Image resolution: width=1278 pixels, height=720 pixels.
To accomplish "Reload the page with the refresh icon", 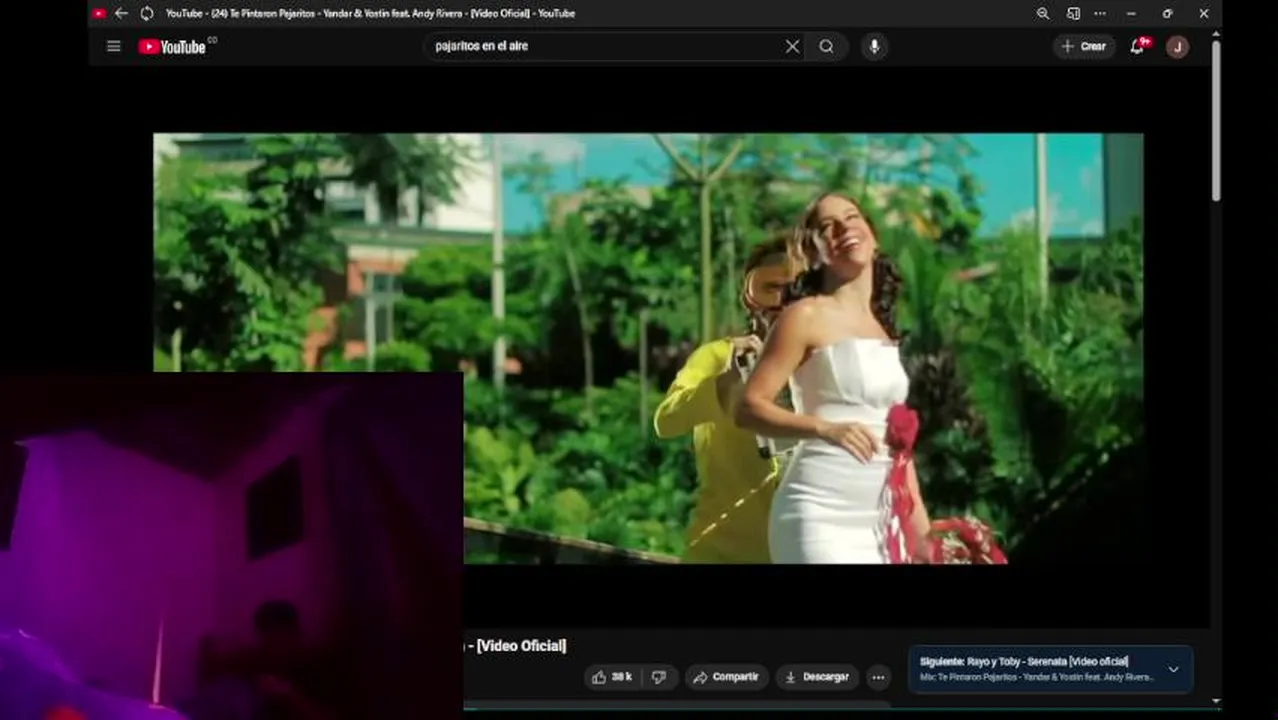I will coord(147,13).
